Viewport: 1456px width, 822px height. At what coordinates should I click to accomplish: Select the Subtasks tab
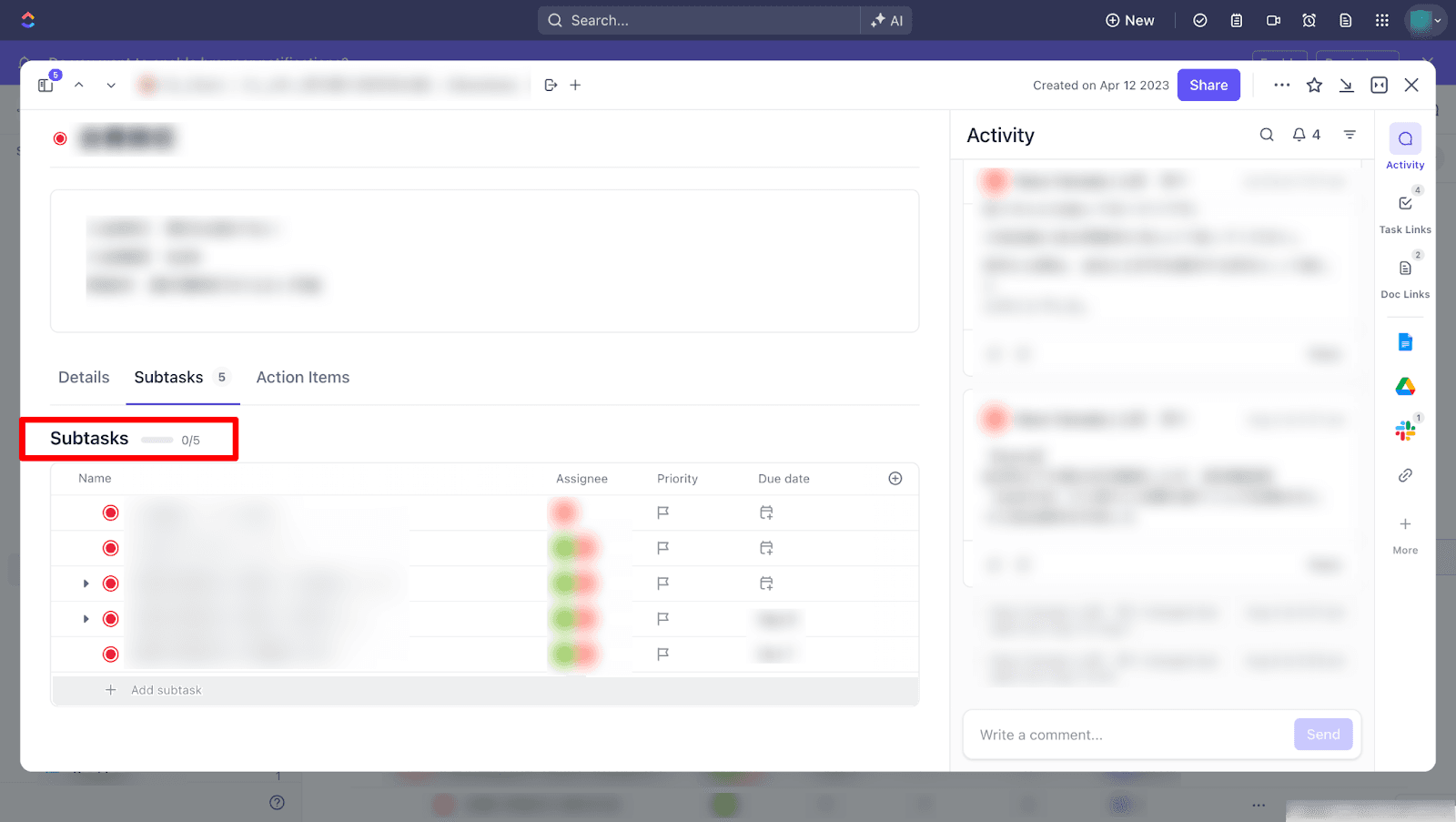[182, 377]
